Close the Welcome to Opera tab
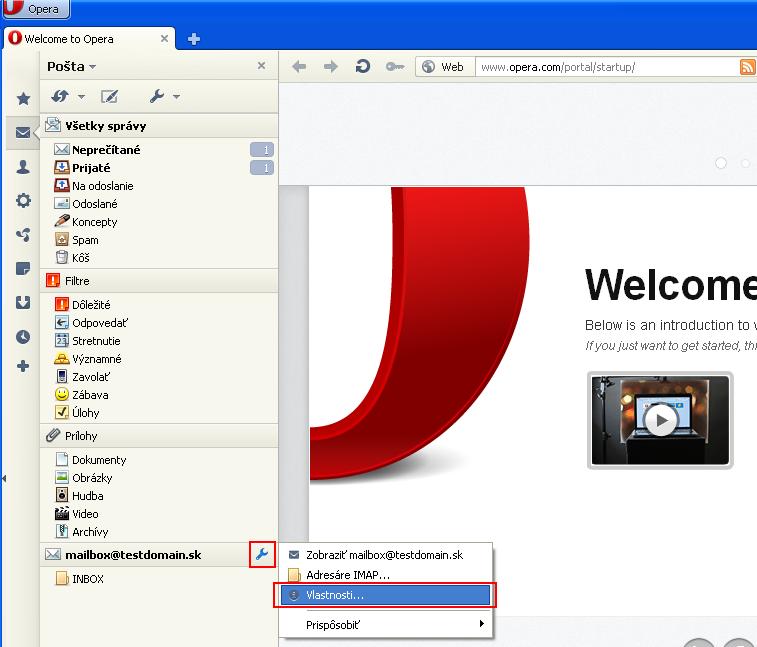 coord(164,38)
